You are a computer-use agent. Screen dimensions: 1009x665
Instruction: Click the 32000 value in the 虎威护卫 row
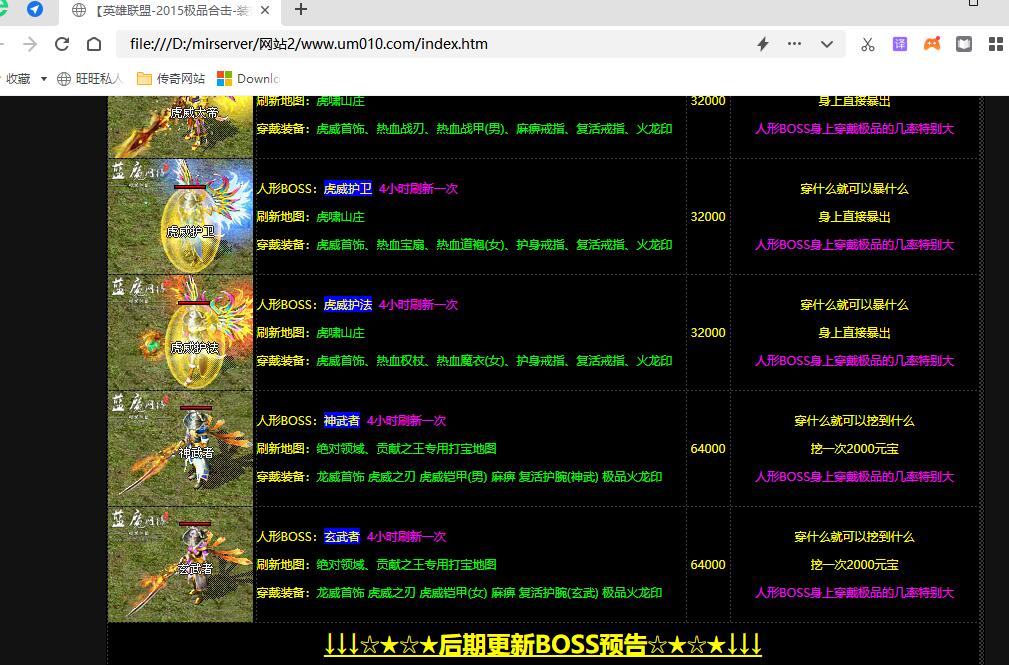[708, 217]
